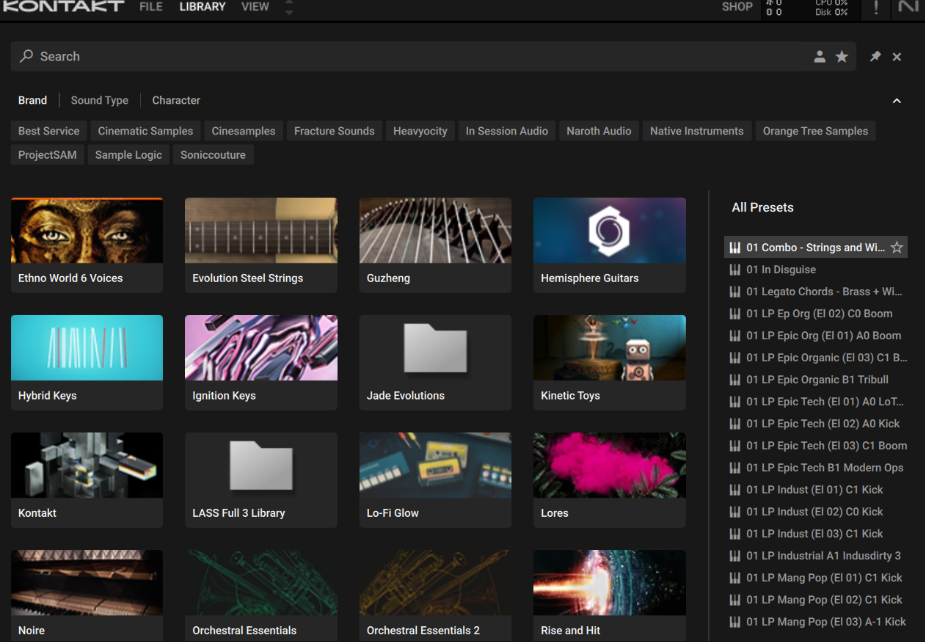Open the LIBRARY menu

click(x=202, y=6)
